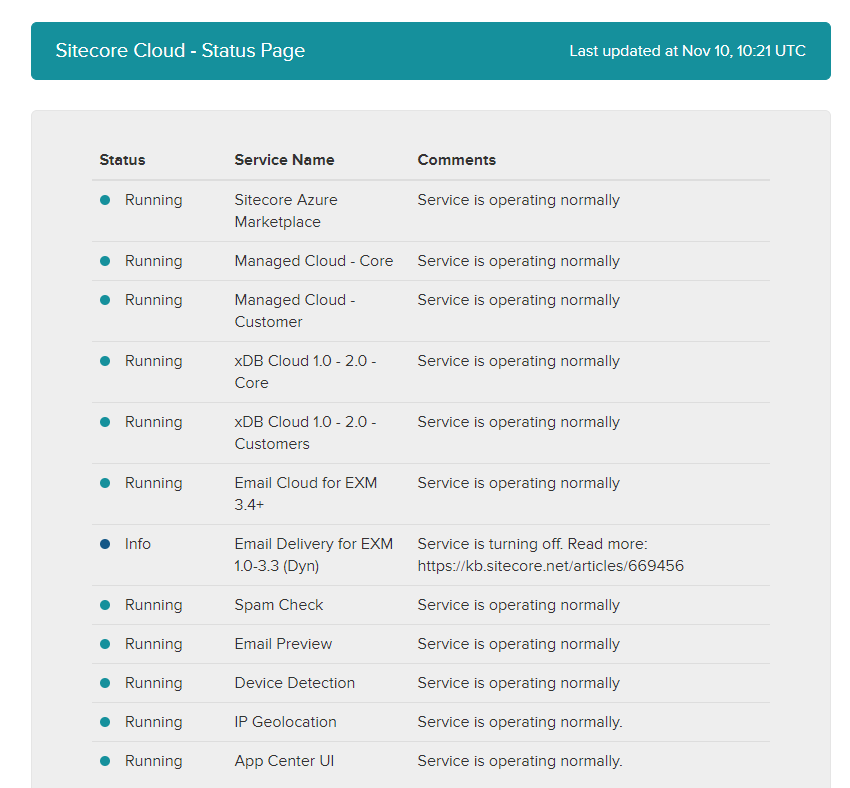The width and height of the screenshot is (850, 788).
Task: Click Running label for Email Preview
Action: pos(153,644)
